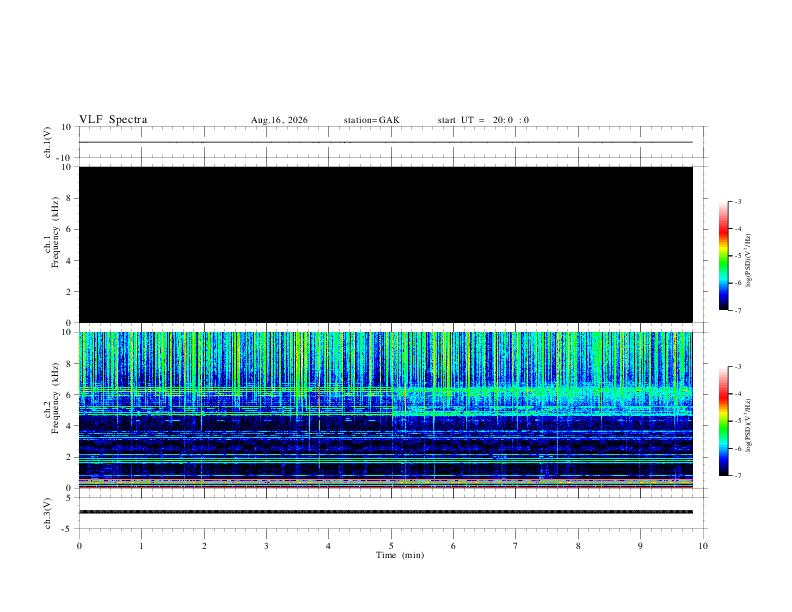Viewport: 792px width, 612px height.
Task: Click the 3 tick on time axis
Action: [266, 546]
